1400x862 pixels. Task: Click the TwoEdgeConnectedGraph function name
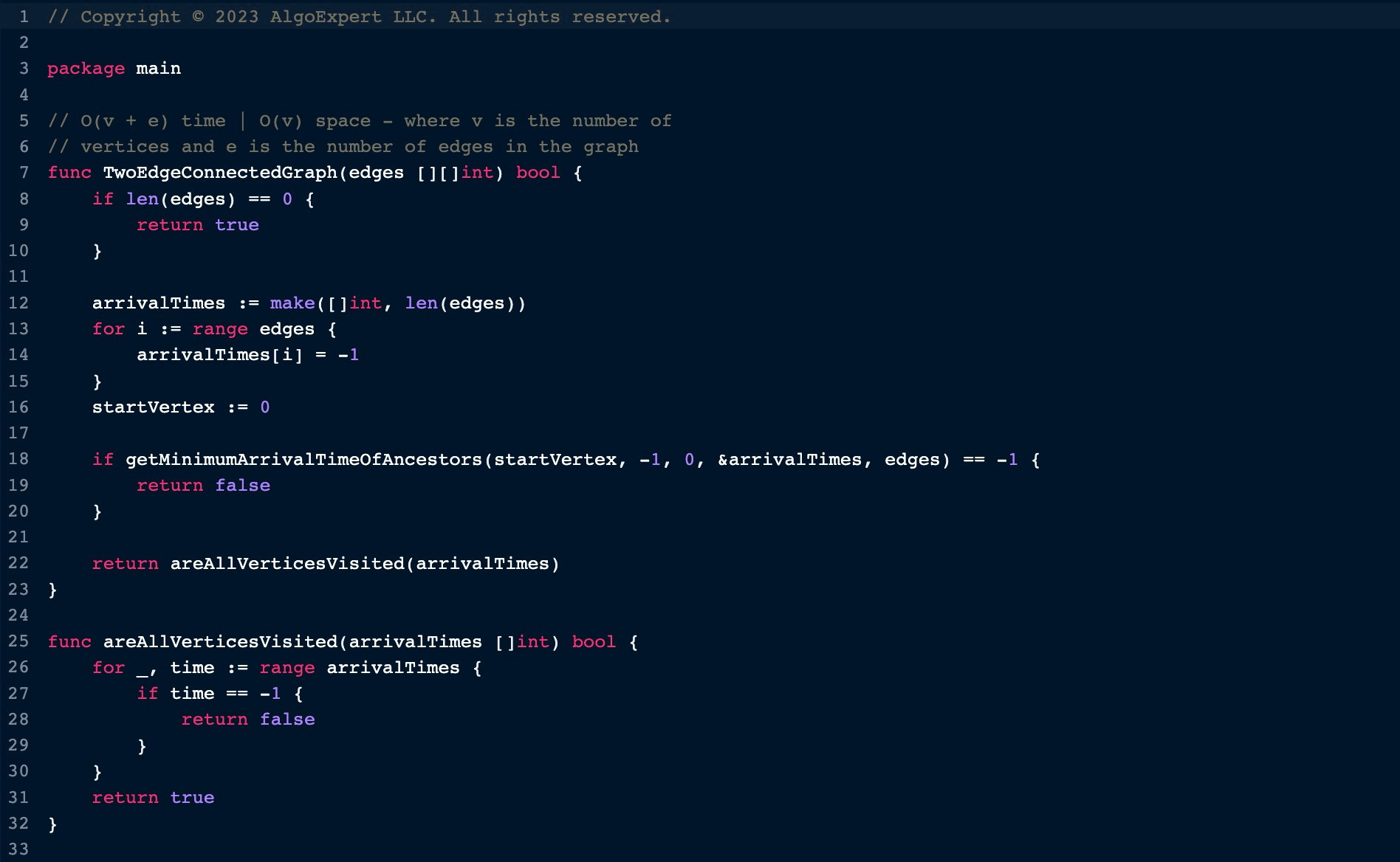tap(219, 173)
